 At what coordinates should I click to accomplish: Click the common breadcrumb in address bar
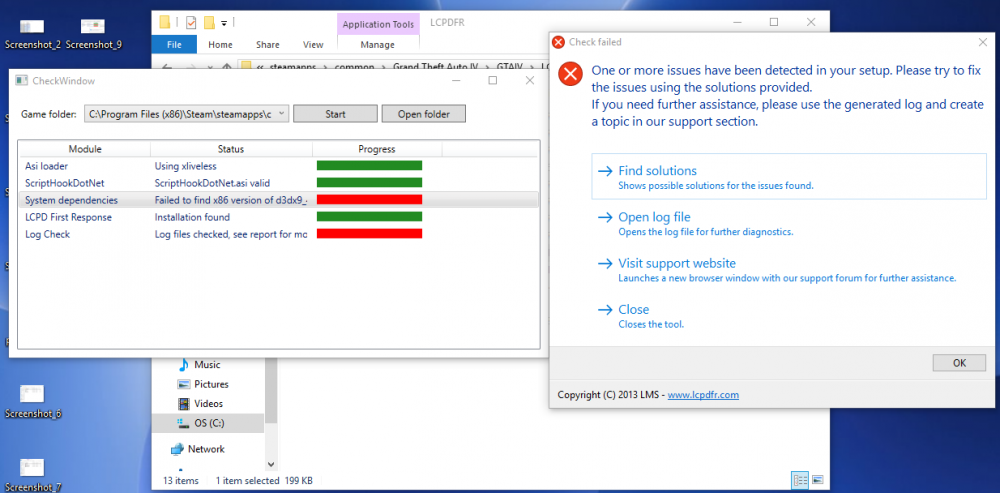point(353,66)
